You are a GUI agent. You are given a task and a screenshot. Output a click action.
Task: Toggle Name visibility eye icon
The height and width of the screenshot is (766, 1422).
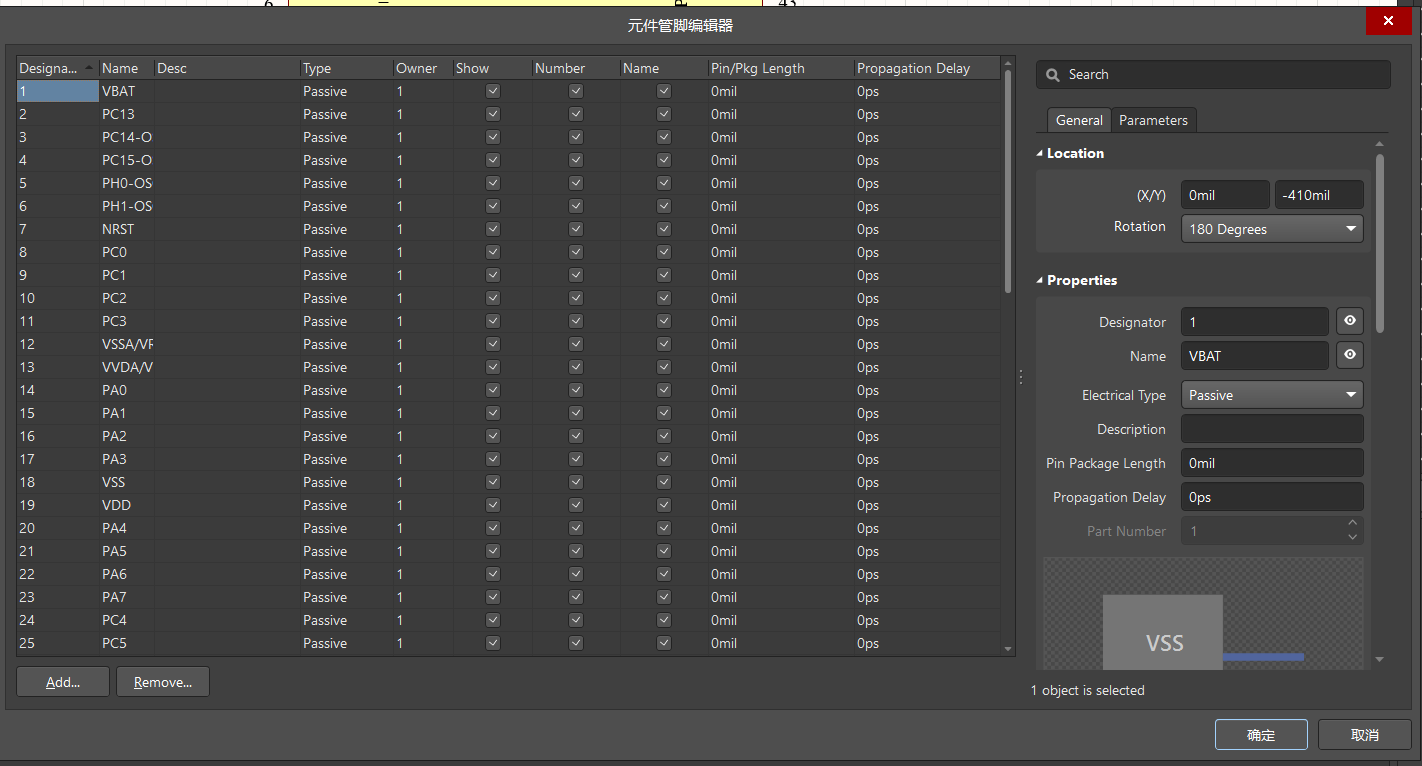coord(1350,356)
